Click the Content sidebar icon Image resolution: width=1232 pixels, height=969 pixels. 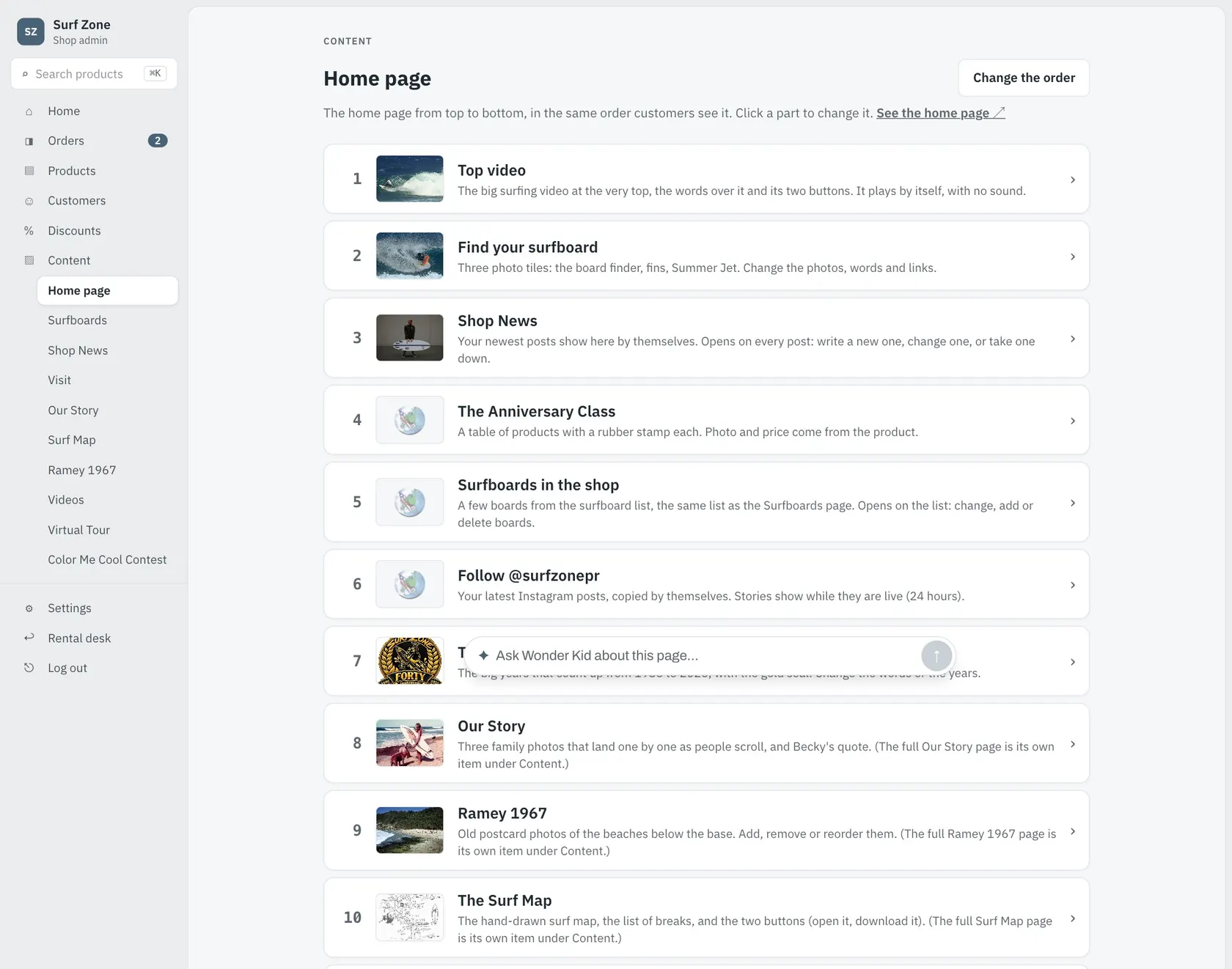[29, 260]
